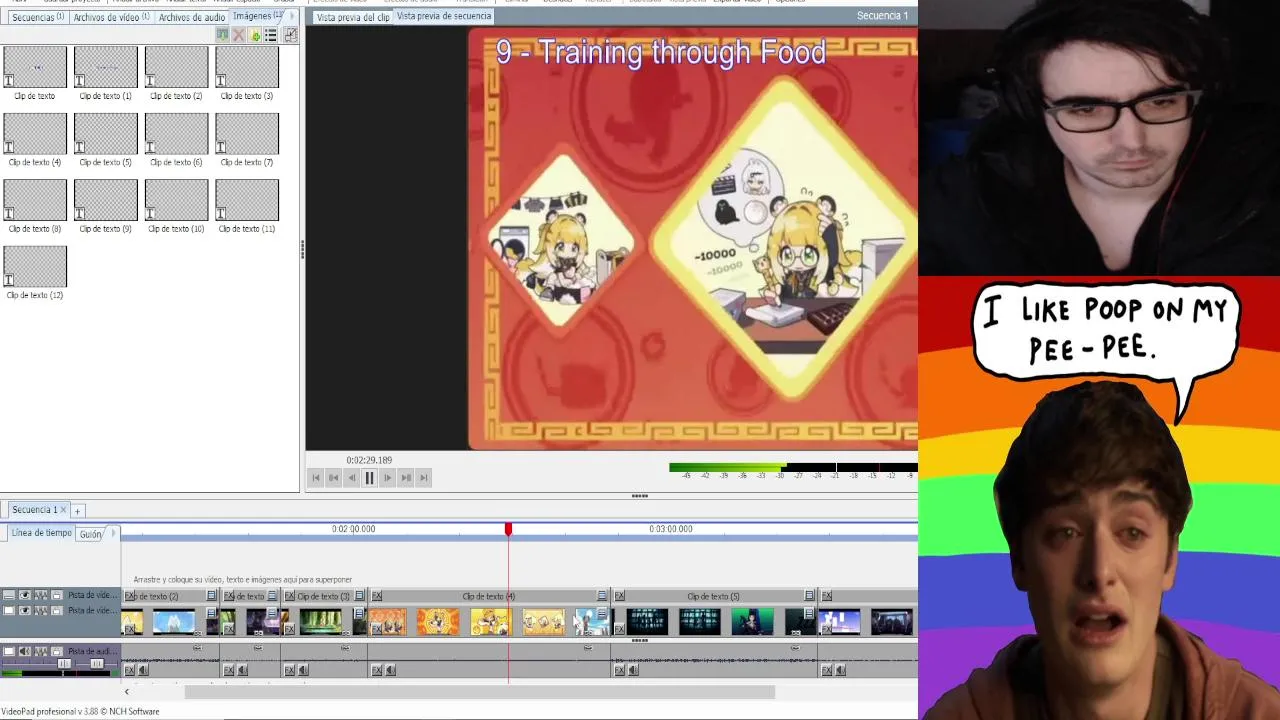The image size is (1280, 720).
Task: Click the red X delete icon in media bin
Action: click(238, 35)
